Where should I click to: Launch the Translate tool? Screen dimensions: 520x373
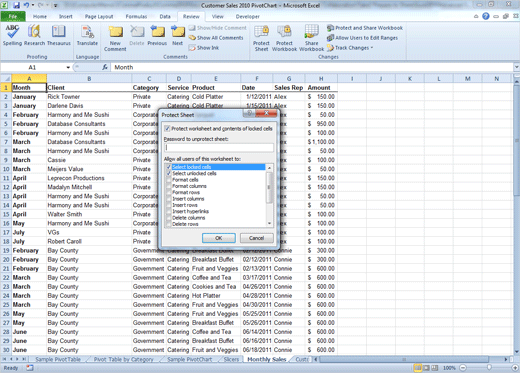coord(87,35)
